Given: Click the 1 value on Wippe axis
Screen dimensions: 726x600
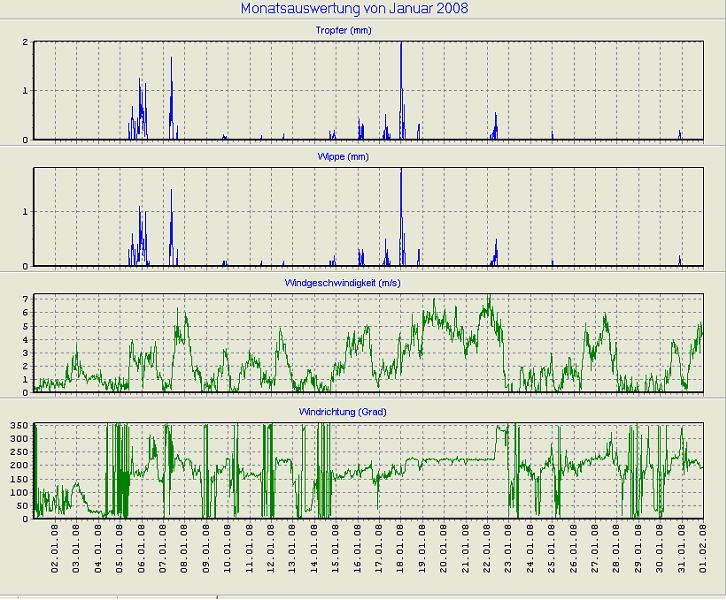Looking at the screenshot, I should 26,212.
